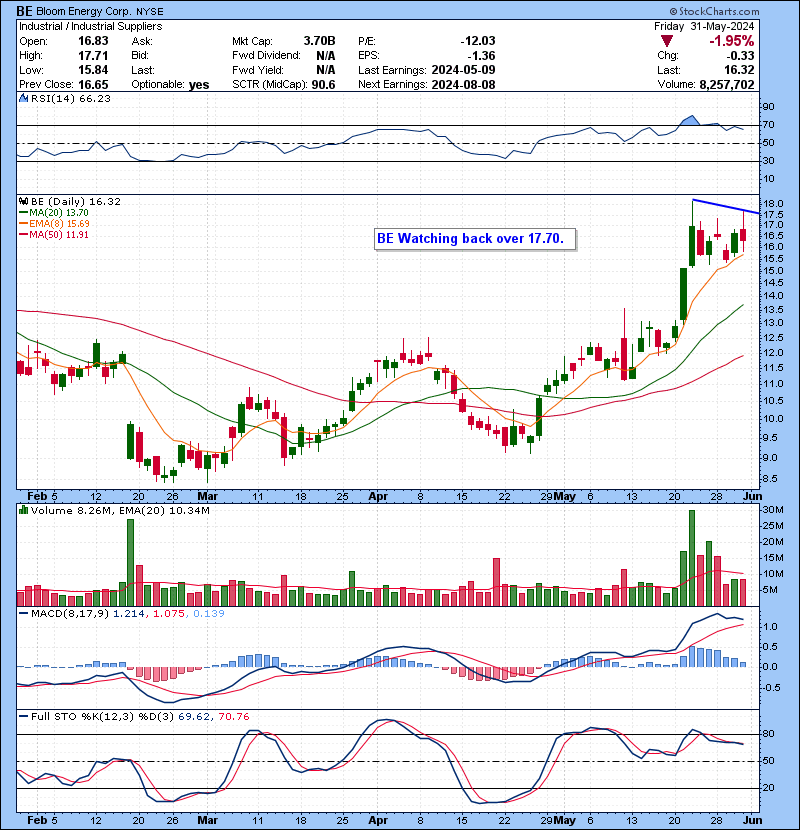Click the Apr label on price chart axis
Screen dimensions: 800x830
376,494
